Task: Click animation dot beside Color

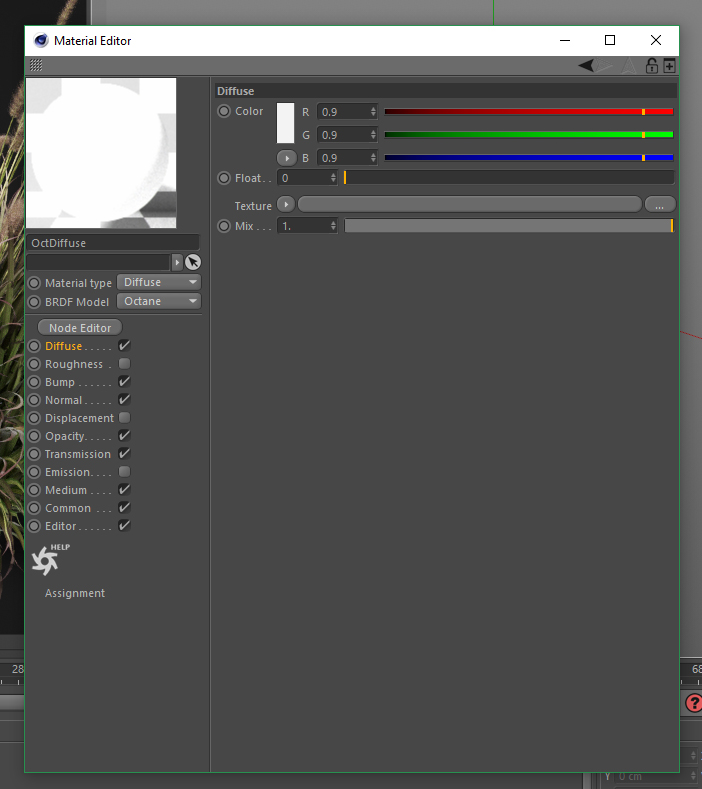Action: point(224,111)
